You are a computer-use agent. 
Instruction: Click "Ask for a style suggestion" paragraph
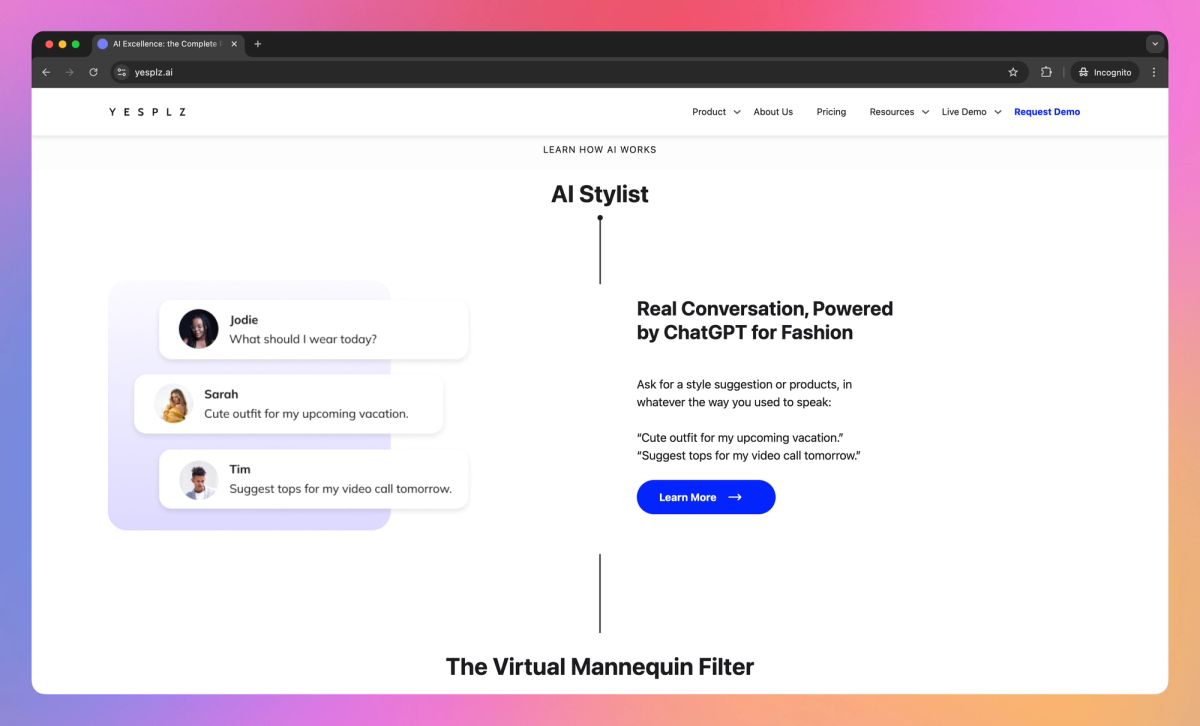tap(745, 393)
